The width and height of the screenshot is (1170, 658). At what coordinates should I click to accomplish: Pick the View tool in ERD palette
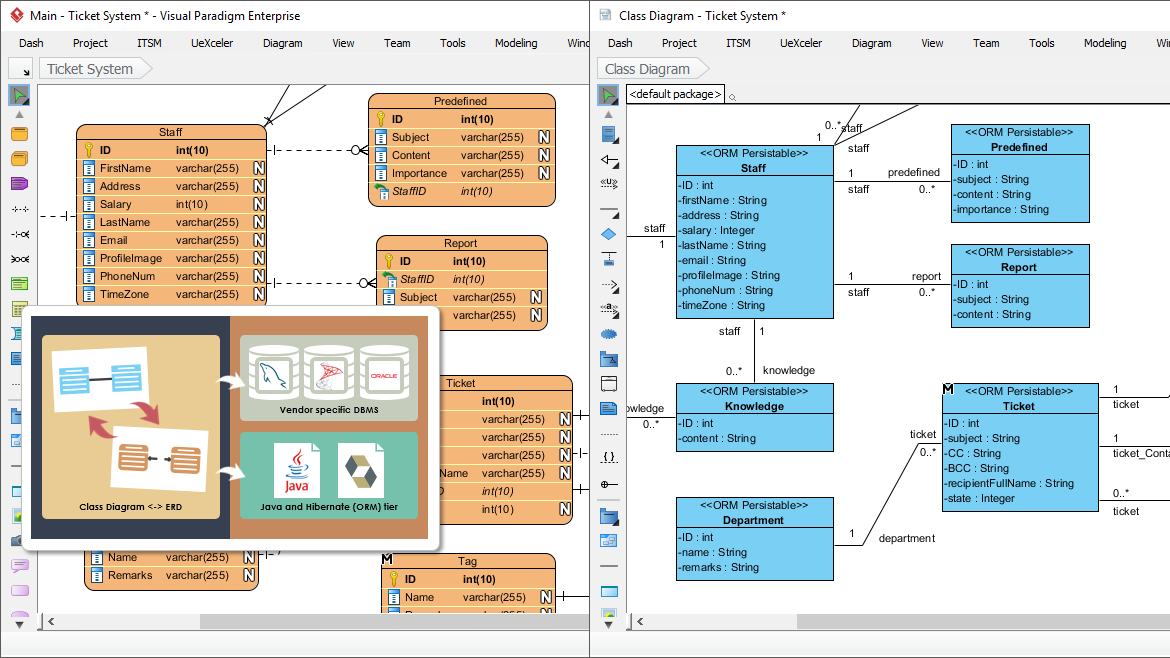point(19,159)
